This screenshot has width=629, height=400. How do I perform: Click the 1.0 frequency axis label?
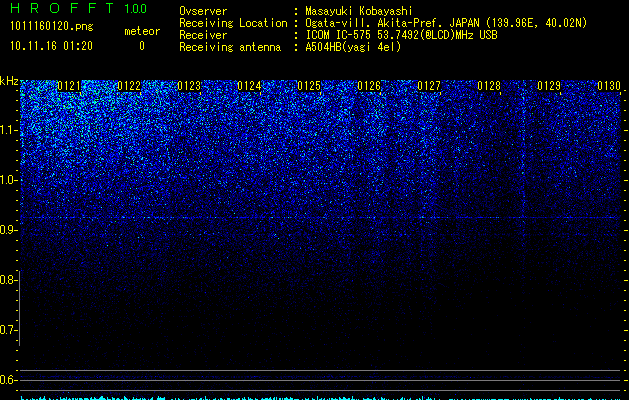point(9,180)
